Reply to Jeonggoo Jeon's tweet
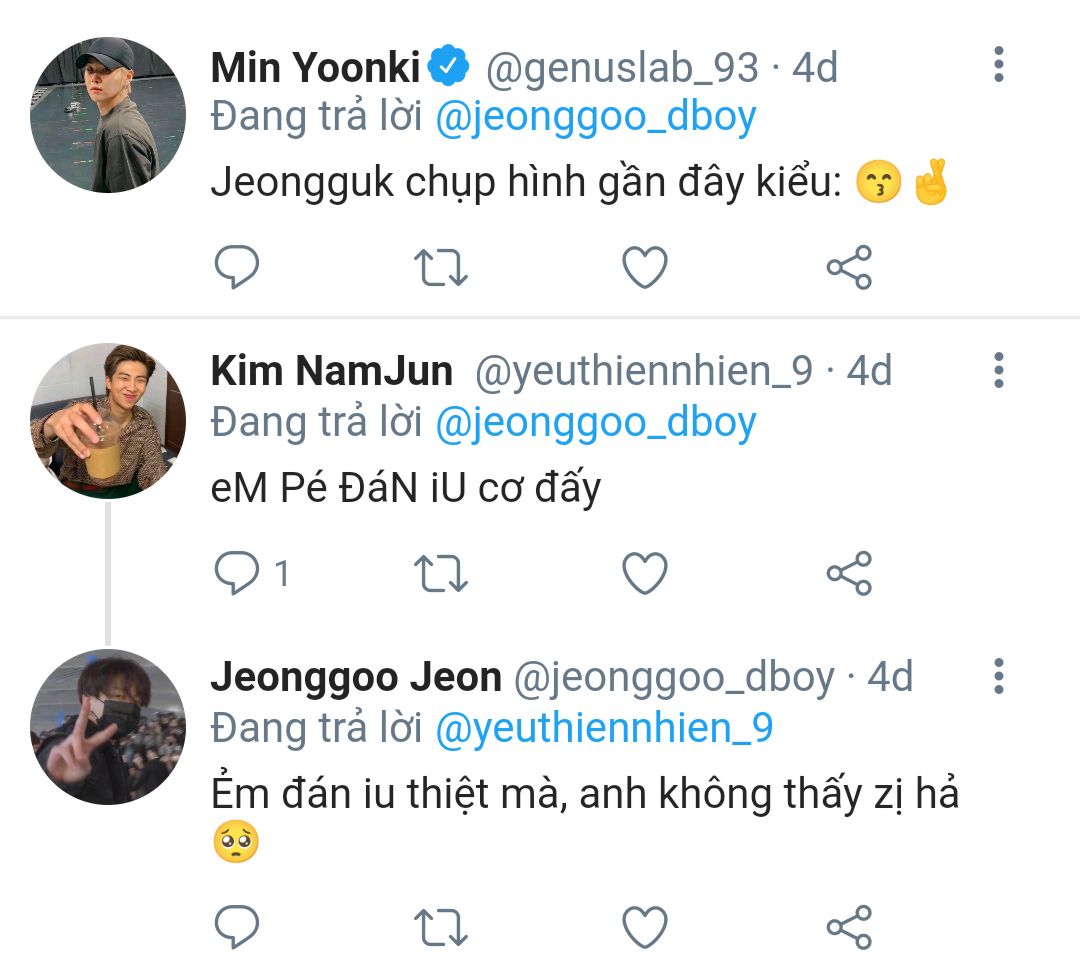Image resolution: width=1080 pixels, height=969 pixels. [237, 927]
